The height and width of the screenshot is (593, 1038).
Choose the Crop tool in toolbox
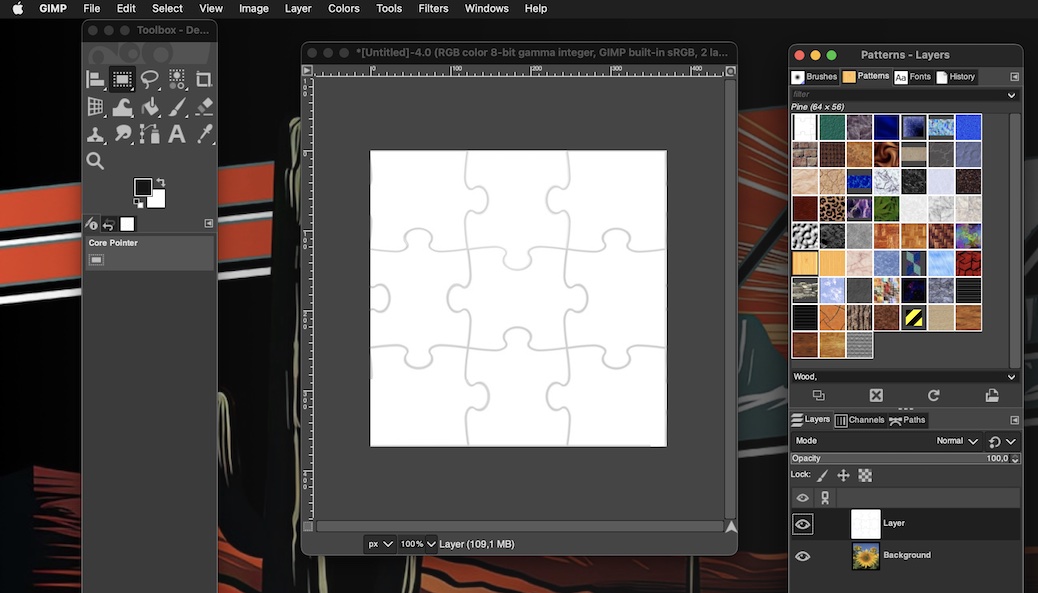pyautogui.click(x=204, y=79)
